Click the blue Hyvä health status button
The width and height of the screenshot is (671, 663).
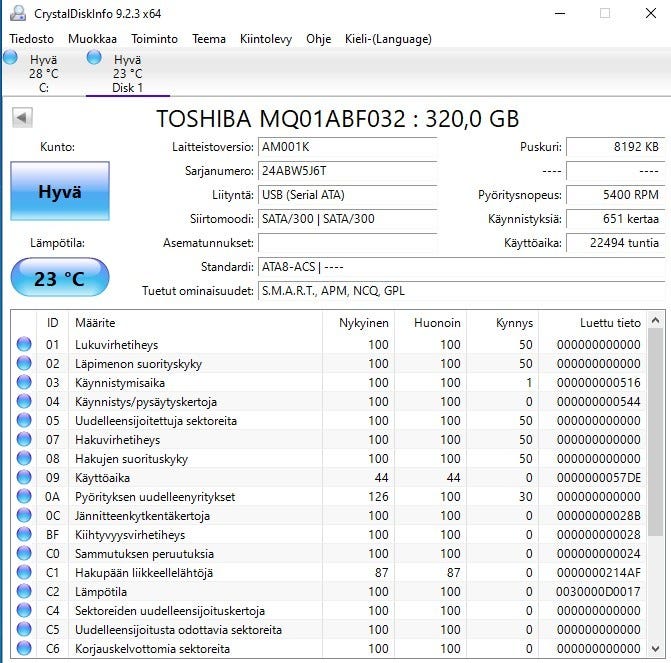click(x=59, y=192)
